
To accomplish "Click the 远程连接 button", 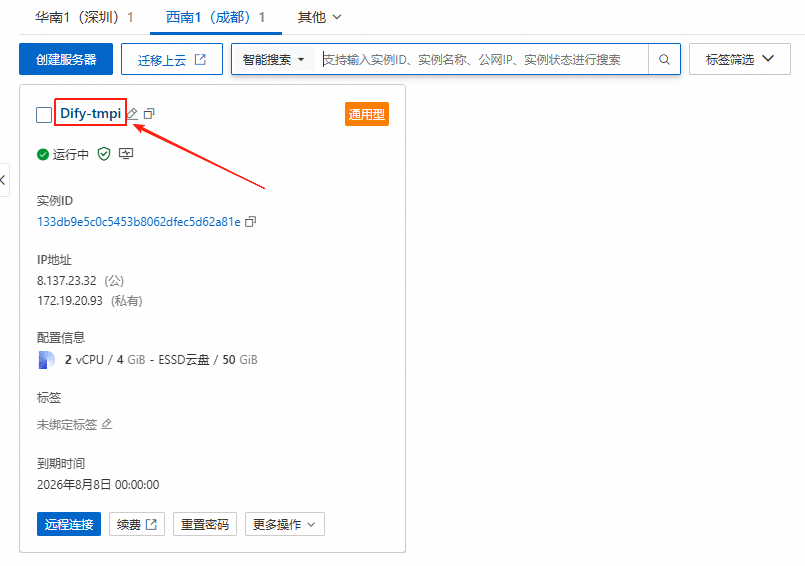I will 69,524.
